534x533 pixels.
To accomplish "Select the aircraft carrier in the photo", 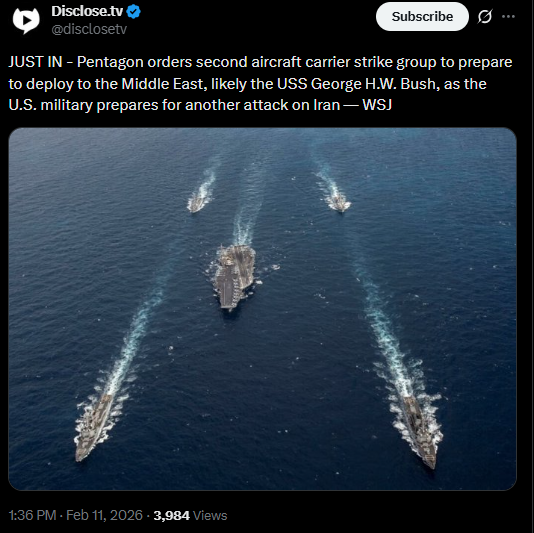I will tap(234, 276).
